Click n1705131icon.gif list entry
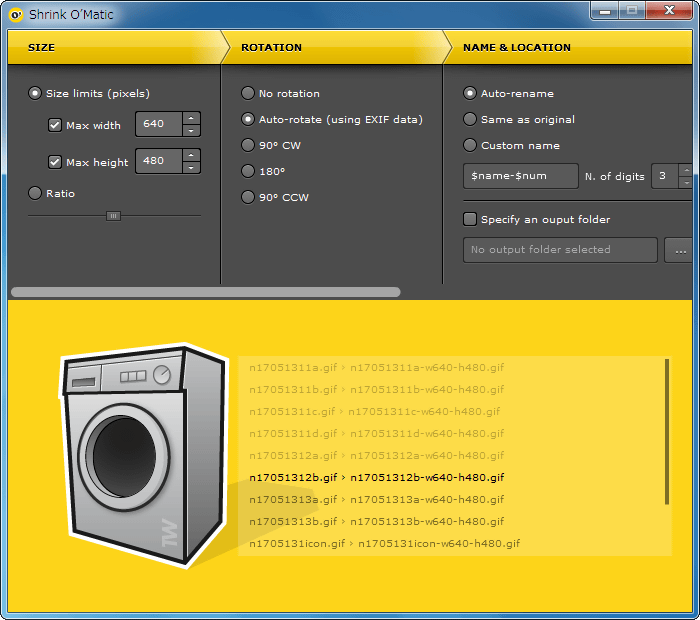This screenshot has height=620, width=700. (x=384, y=543)
